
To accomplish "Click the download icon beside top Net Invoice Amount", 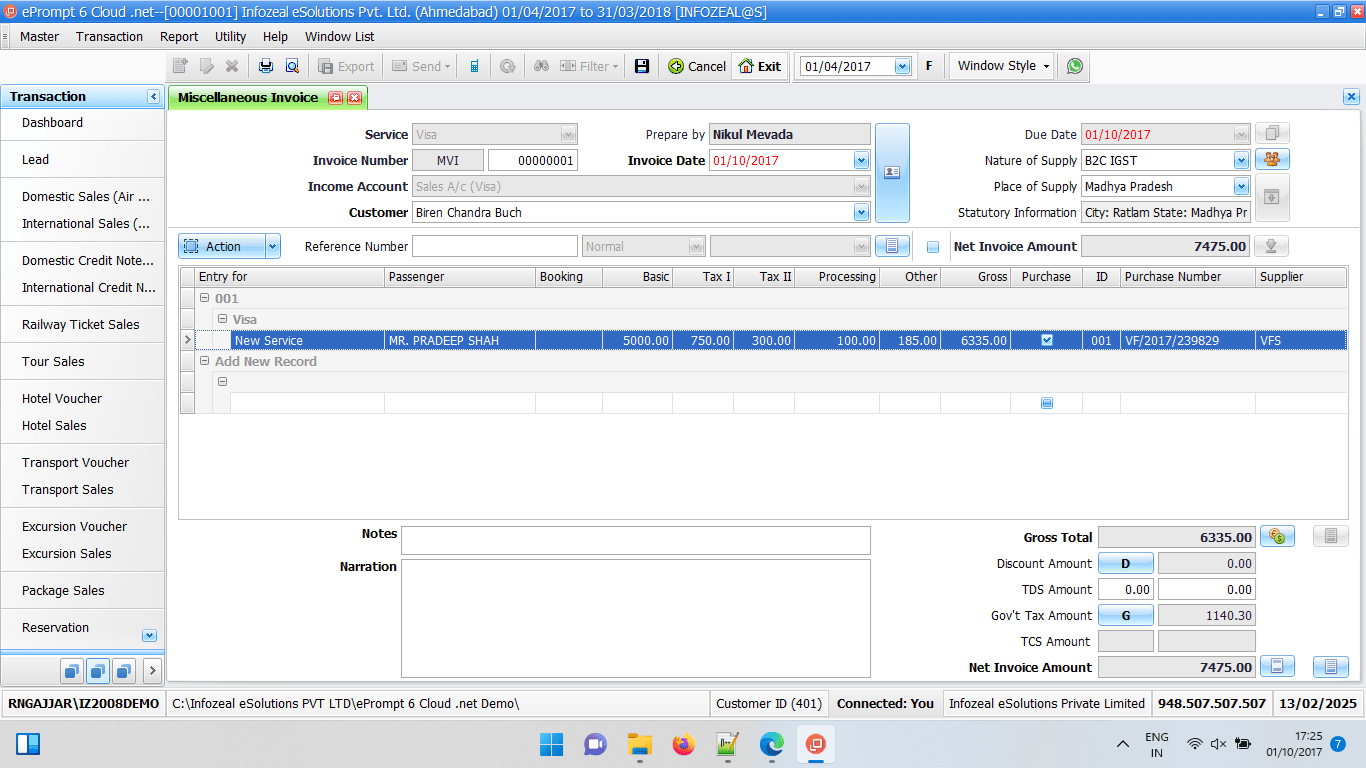I will 1271,246.
